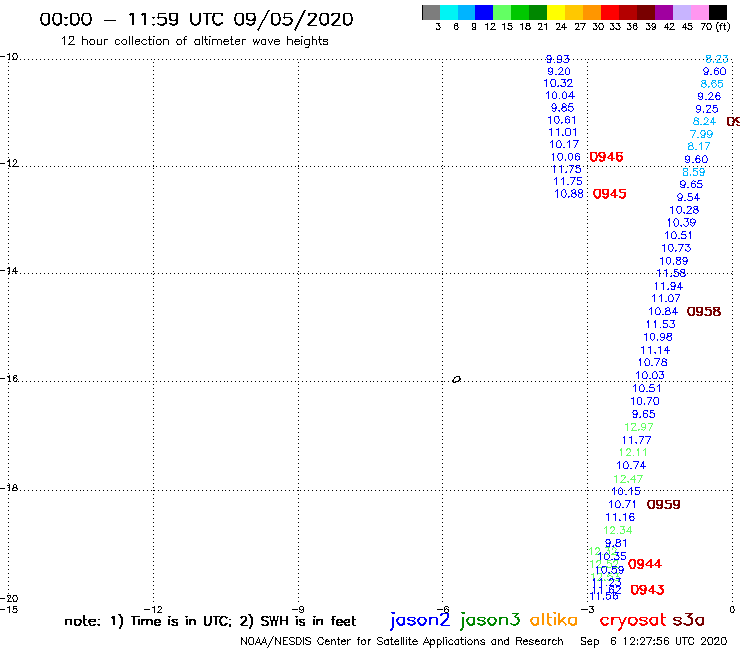Click the wave height value 10.98
Screen dimensions: 740x650
point(658,337)
